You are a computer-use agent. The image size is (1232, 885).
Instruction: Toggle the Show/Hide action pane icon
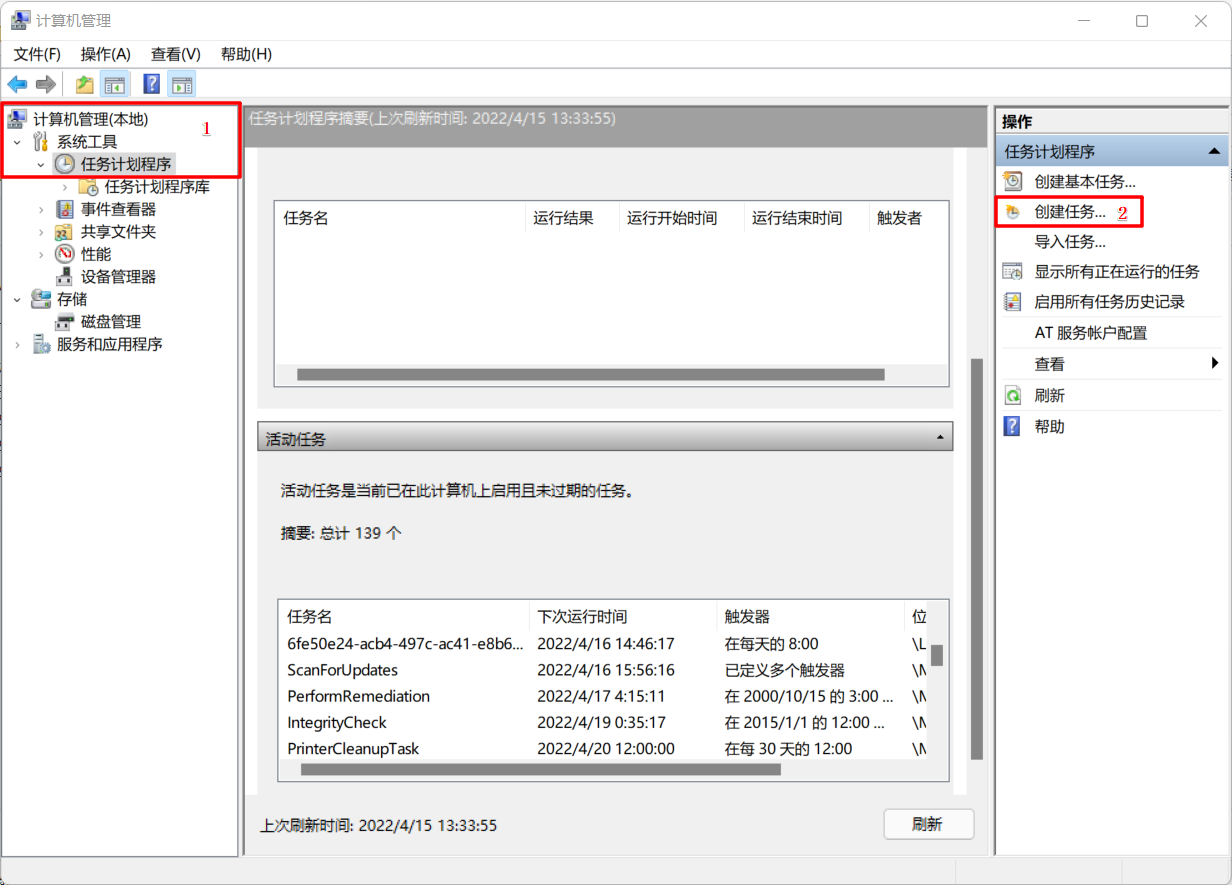(x=182, y=84)
